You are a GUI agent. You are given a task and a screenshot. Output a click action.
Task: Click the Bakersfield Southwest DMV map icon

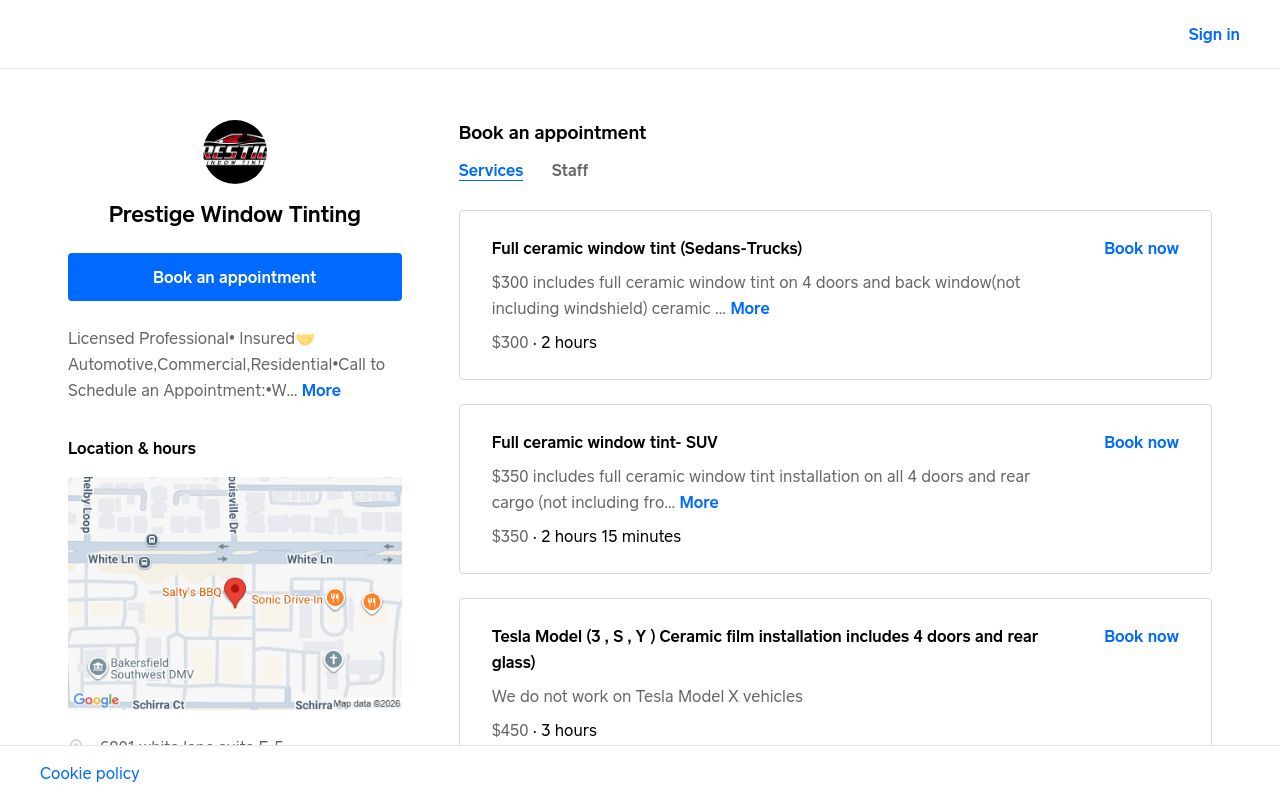(x=98, y=667)
